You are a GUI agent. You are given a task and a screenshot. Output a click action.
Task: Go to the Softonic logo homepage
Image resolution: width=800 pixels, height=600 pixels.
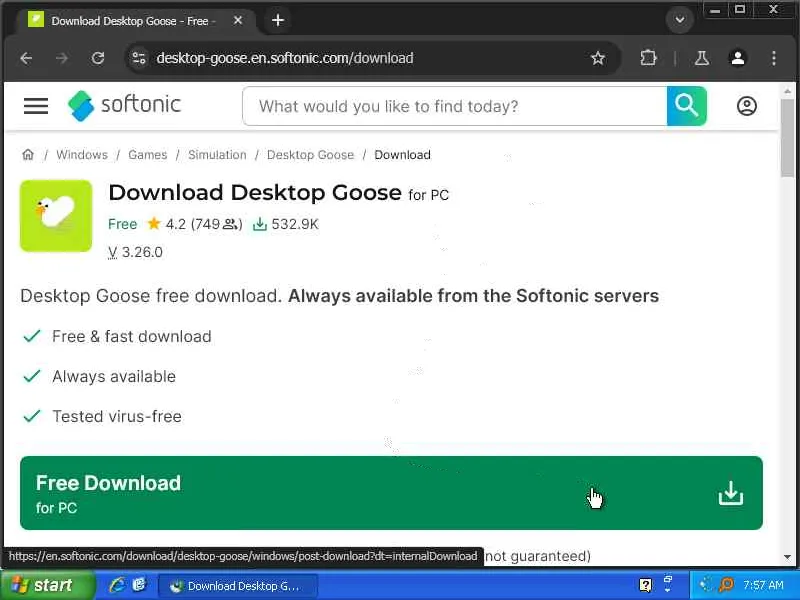(x=124, y=106)
